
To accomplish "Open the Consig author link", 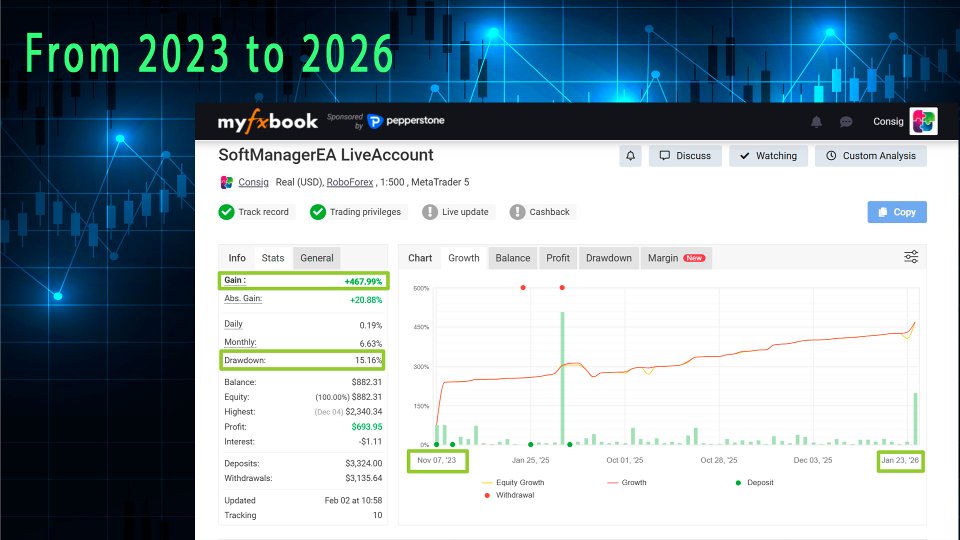I will point(253,182).
